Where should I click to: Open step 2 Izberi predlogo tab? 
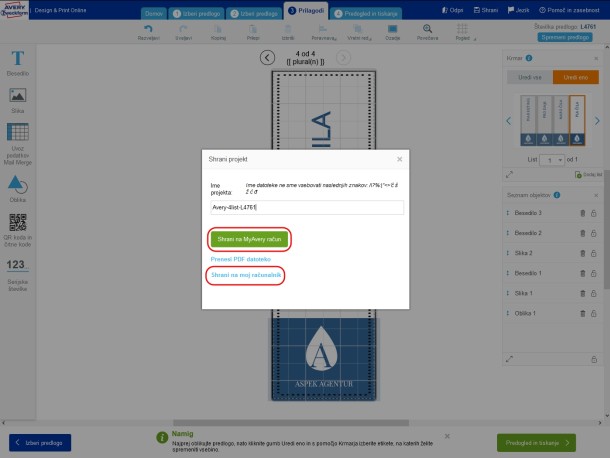click(x=254, y=14)
